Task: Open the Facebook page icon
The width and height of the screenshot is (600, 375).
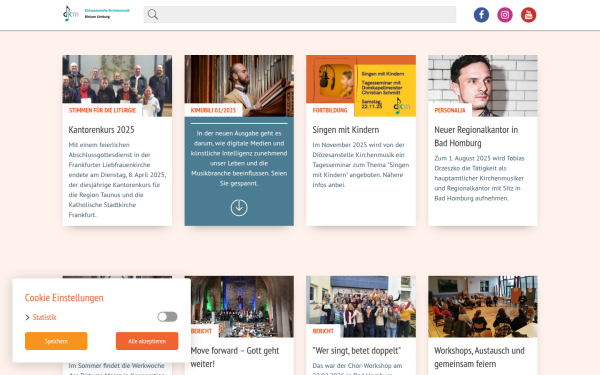Action: 481,15
